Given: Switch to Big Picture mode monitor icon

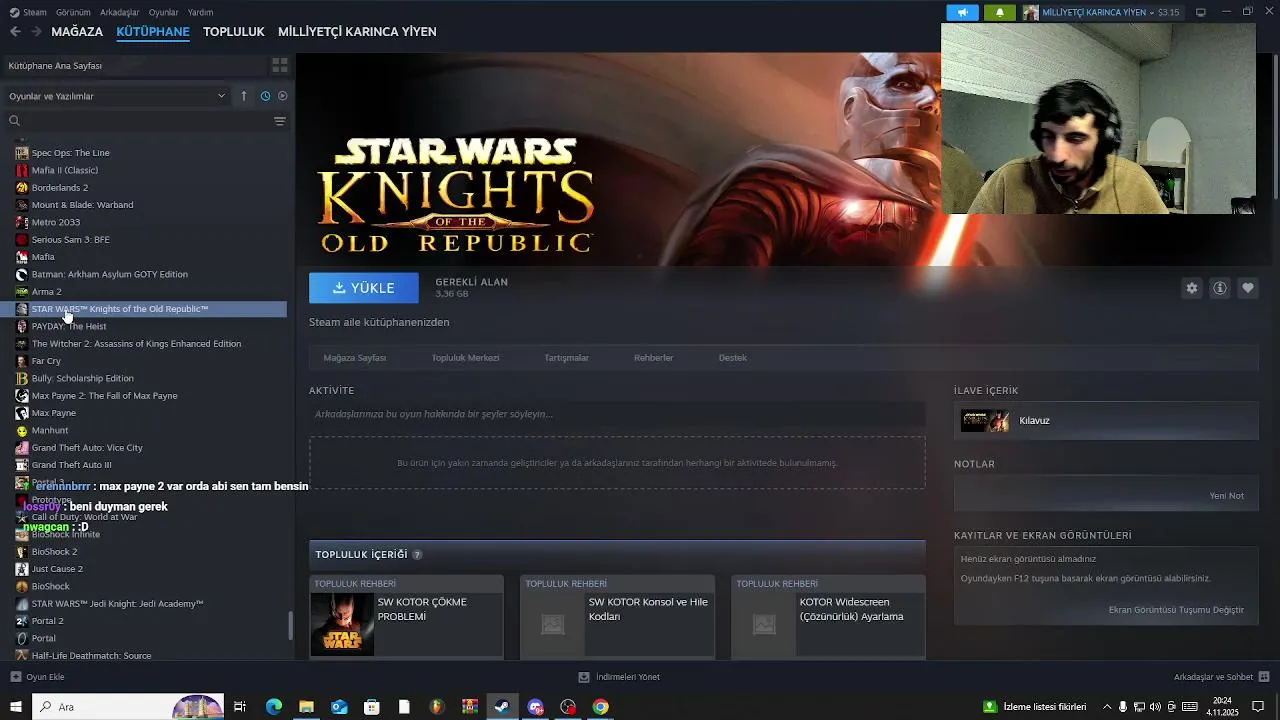Looking at the screenshot, I should coord(1201,13).
